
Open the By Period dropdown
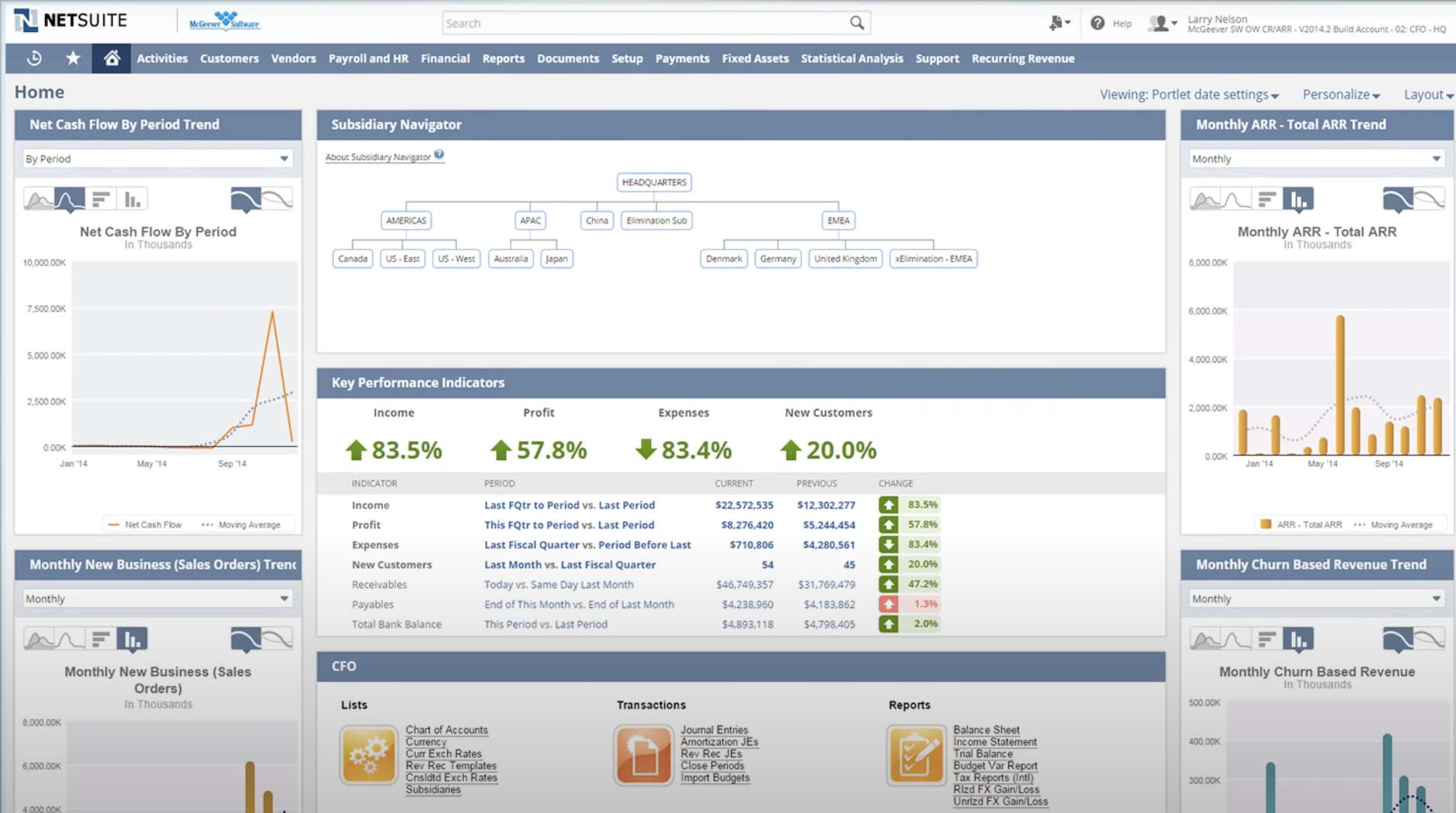[156, 159]
